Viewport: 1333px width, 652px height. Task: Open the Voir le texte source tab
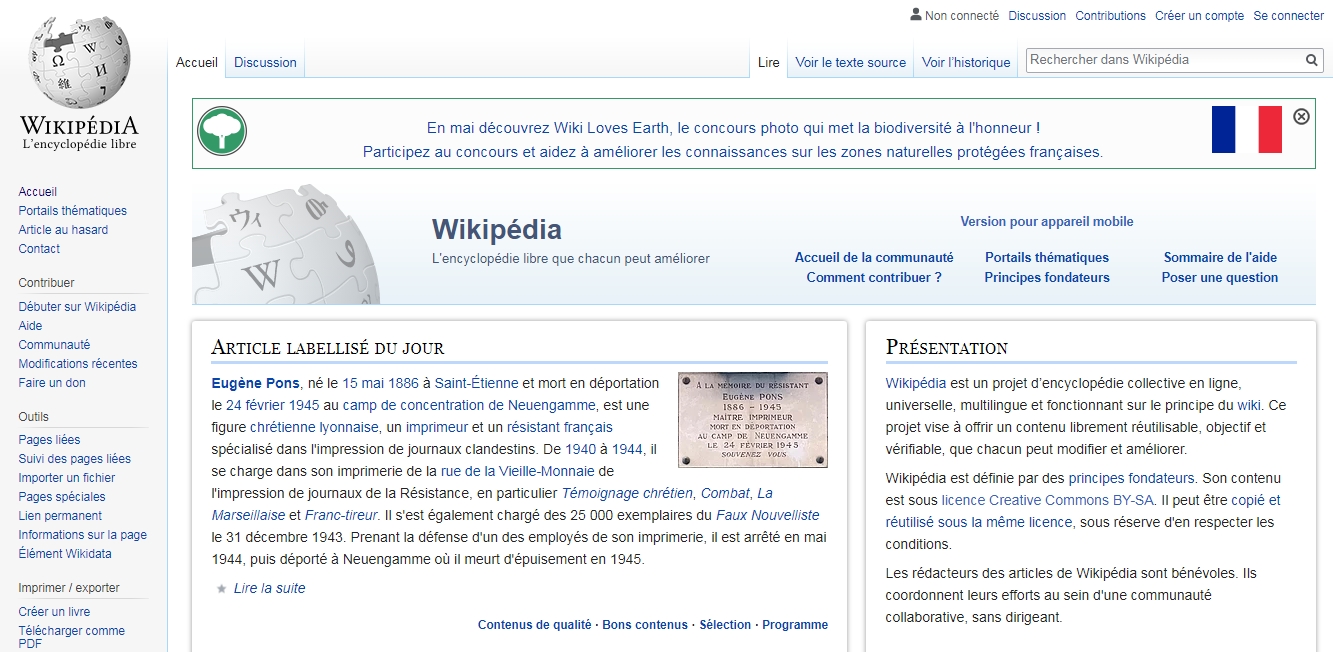tap(850, 62)
